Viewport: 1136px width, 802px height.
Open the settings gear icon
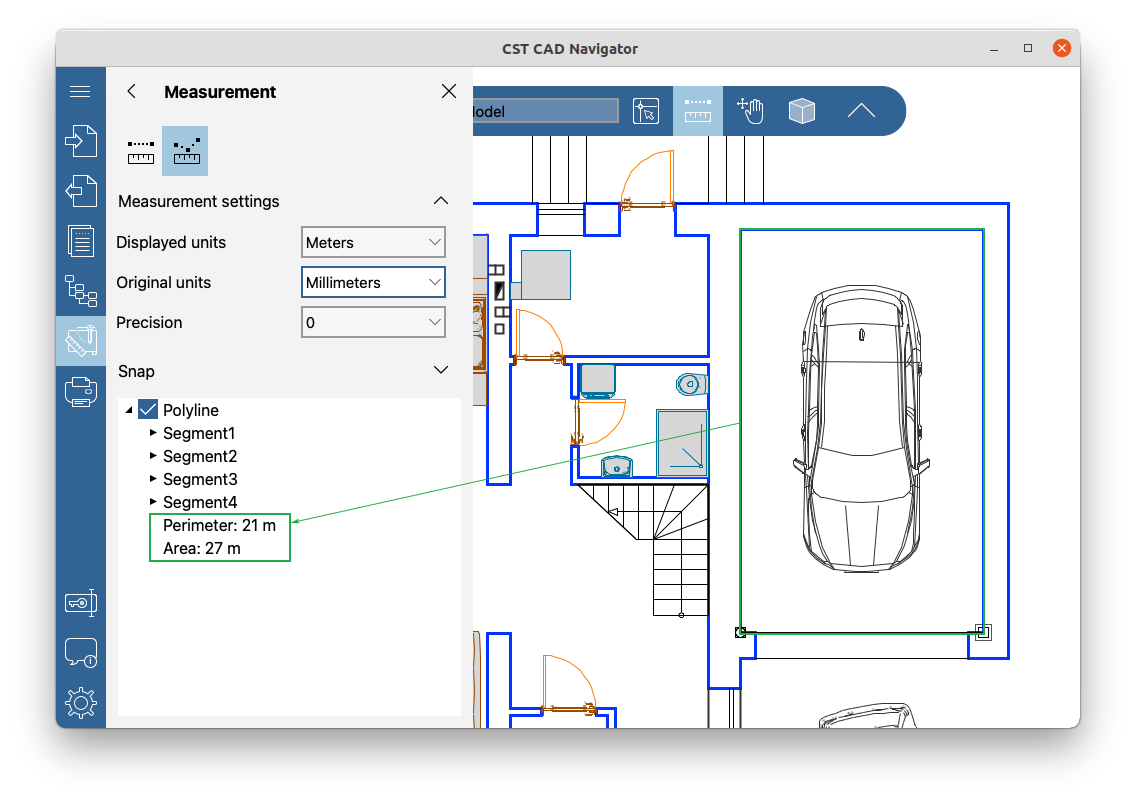point(80,703)
